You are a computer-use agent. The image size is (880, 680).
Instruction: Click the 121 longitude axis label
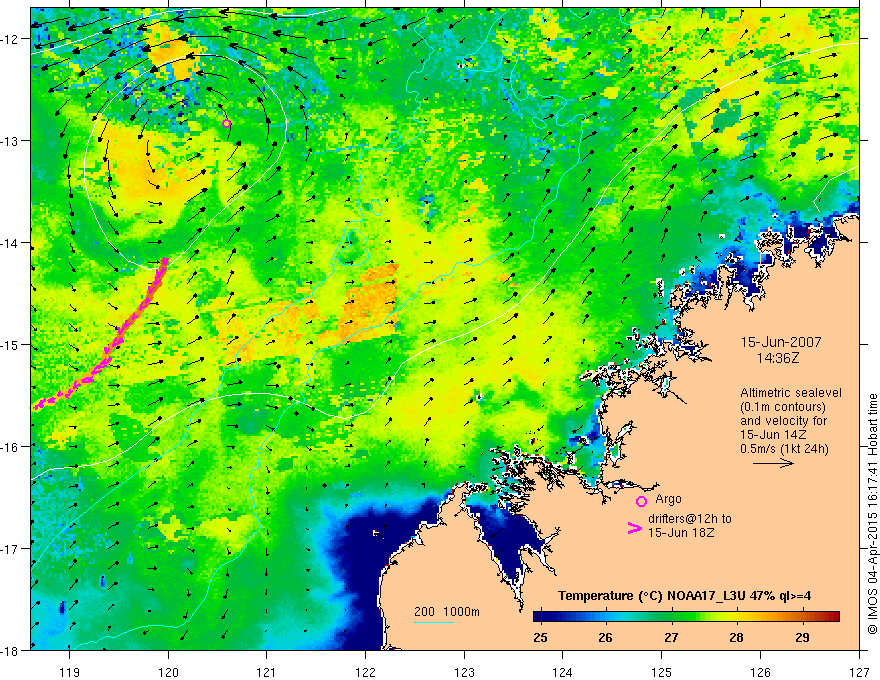pyautogui.click(x=267, y=672)
